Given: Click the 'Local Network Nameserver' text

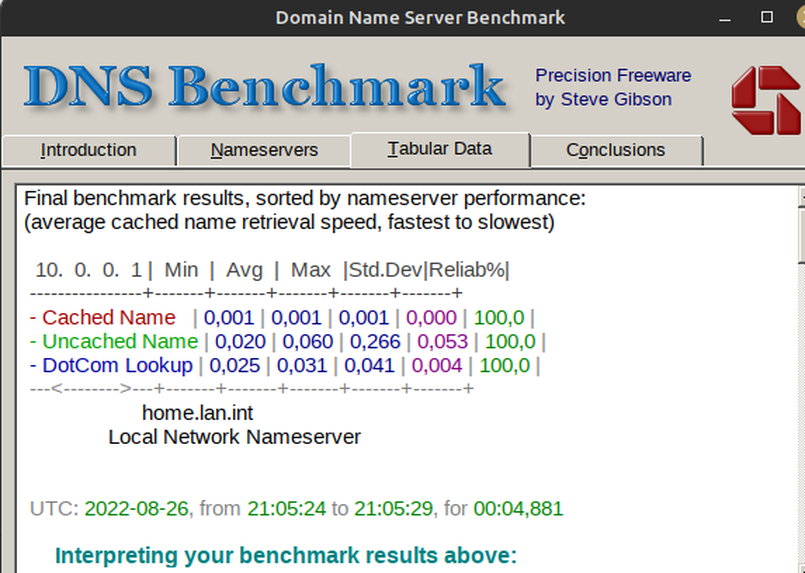Looking at the screenshot, I should 235,437.
